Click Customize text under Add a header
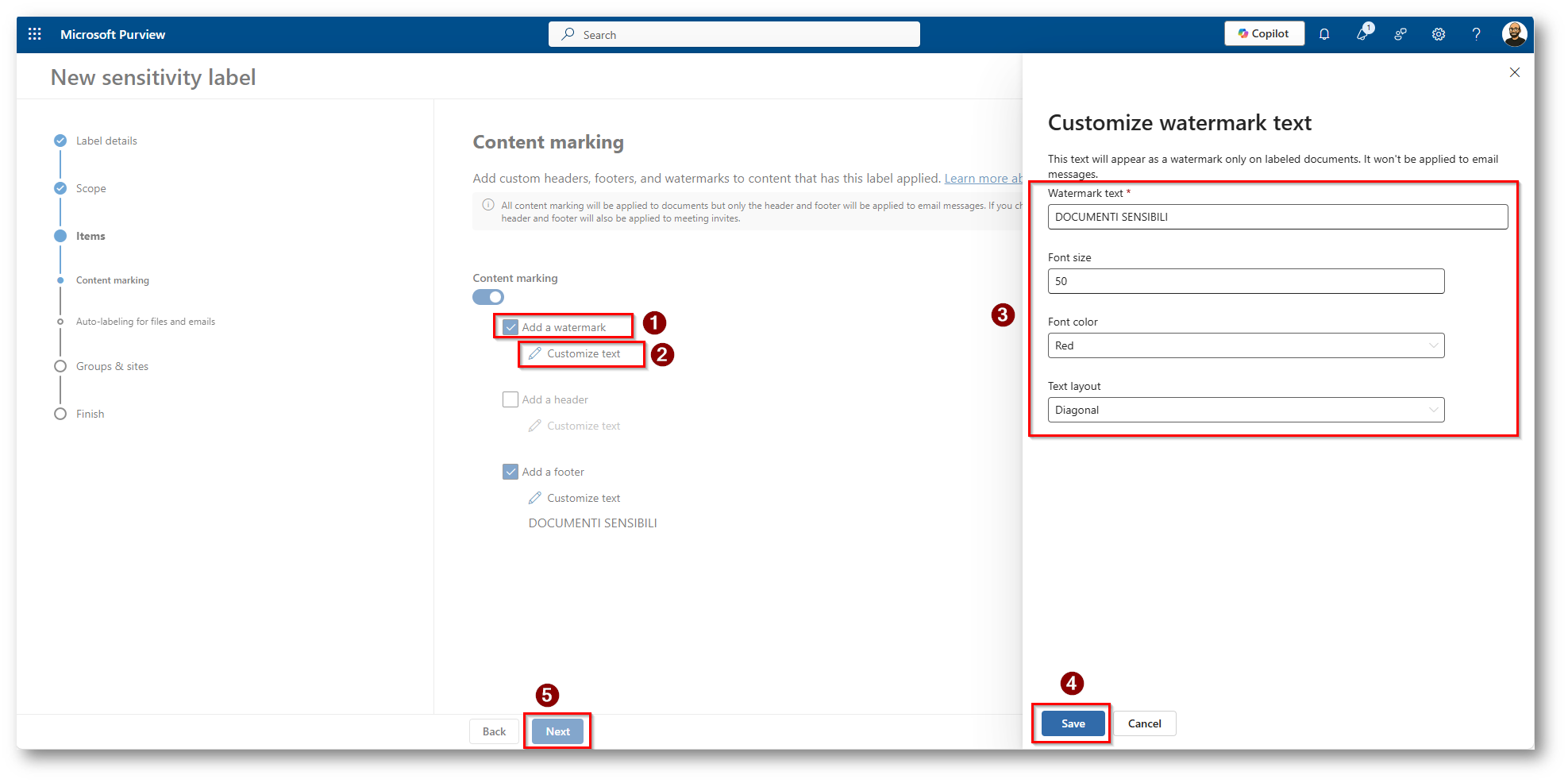Viewport: 1568px width, 783px height. pos(584,426)
